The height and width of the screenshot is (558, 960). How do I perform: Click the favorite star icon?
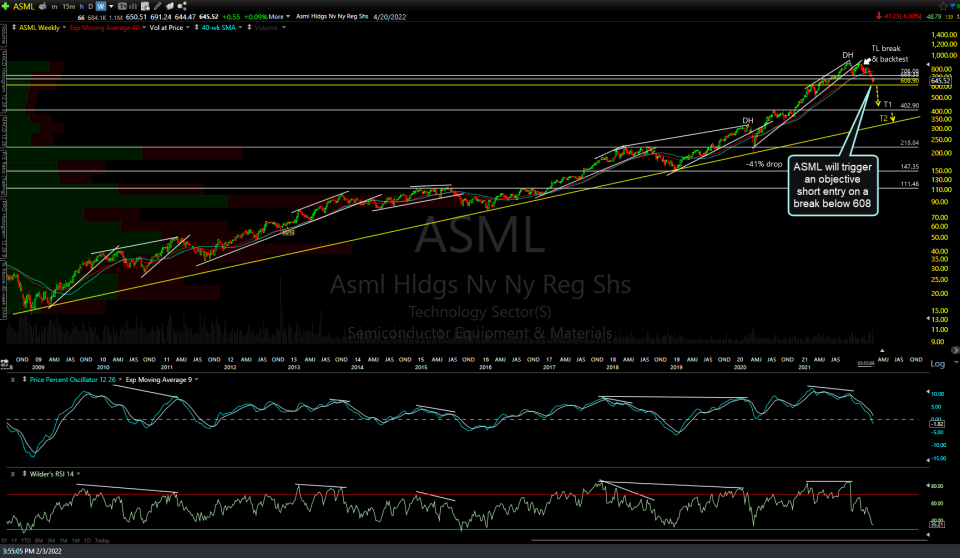943,6
